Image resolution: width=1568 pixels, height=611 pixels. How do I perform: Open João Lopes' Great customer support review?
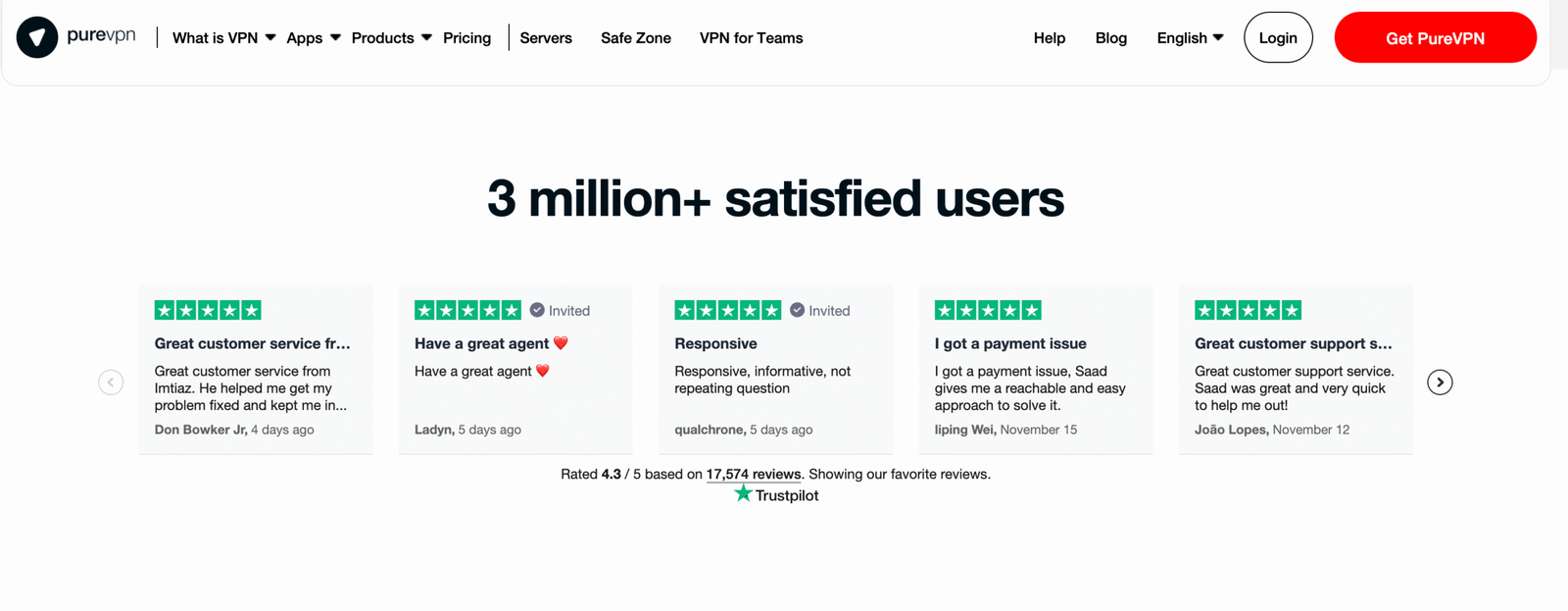pyautogui.click(x=1293, y=344)
